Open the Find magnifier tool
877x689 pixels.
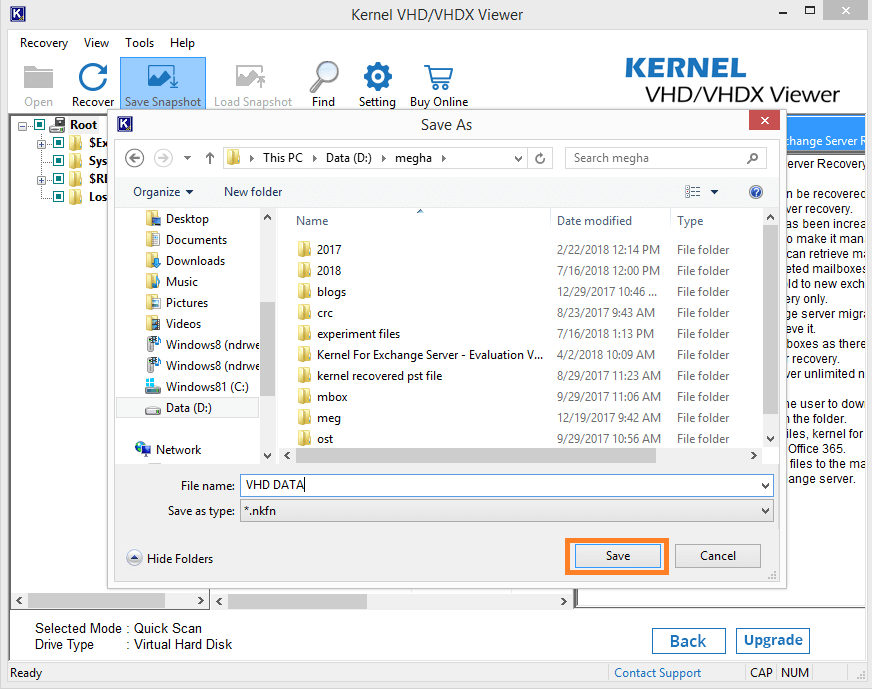[324, 84]
